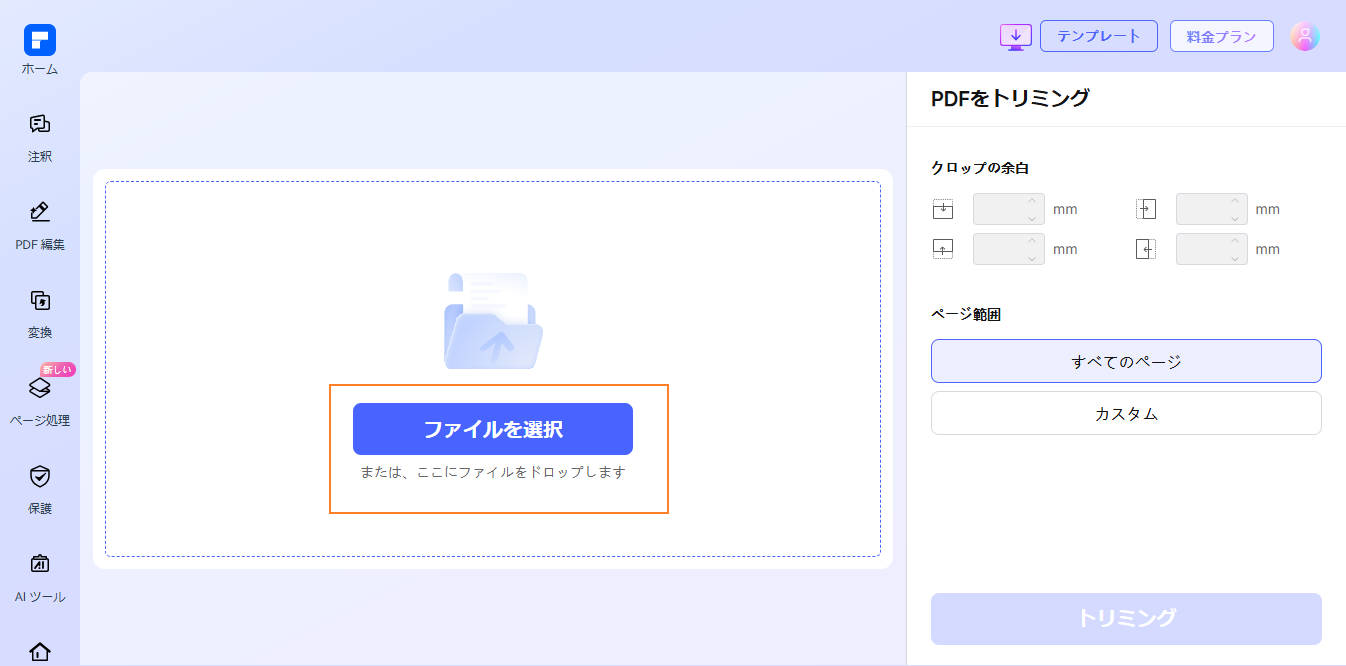Open the 料金プラン pricing page
The height and width of the screenshot is (666, 1346).
tap(1222, 36)
